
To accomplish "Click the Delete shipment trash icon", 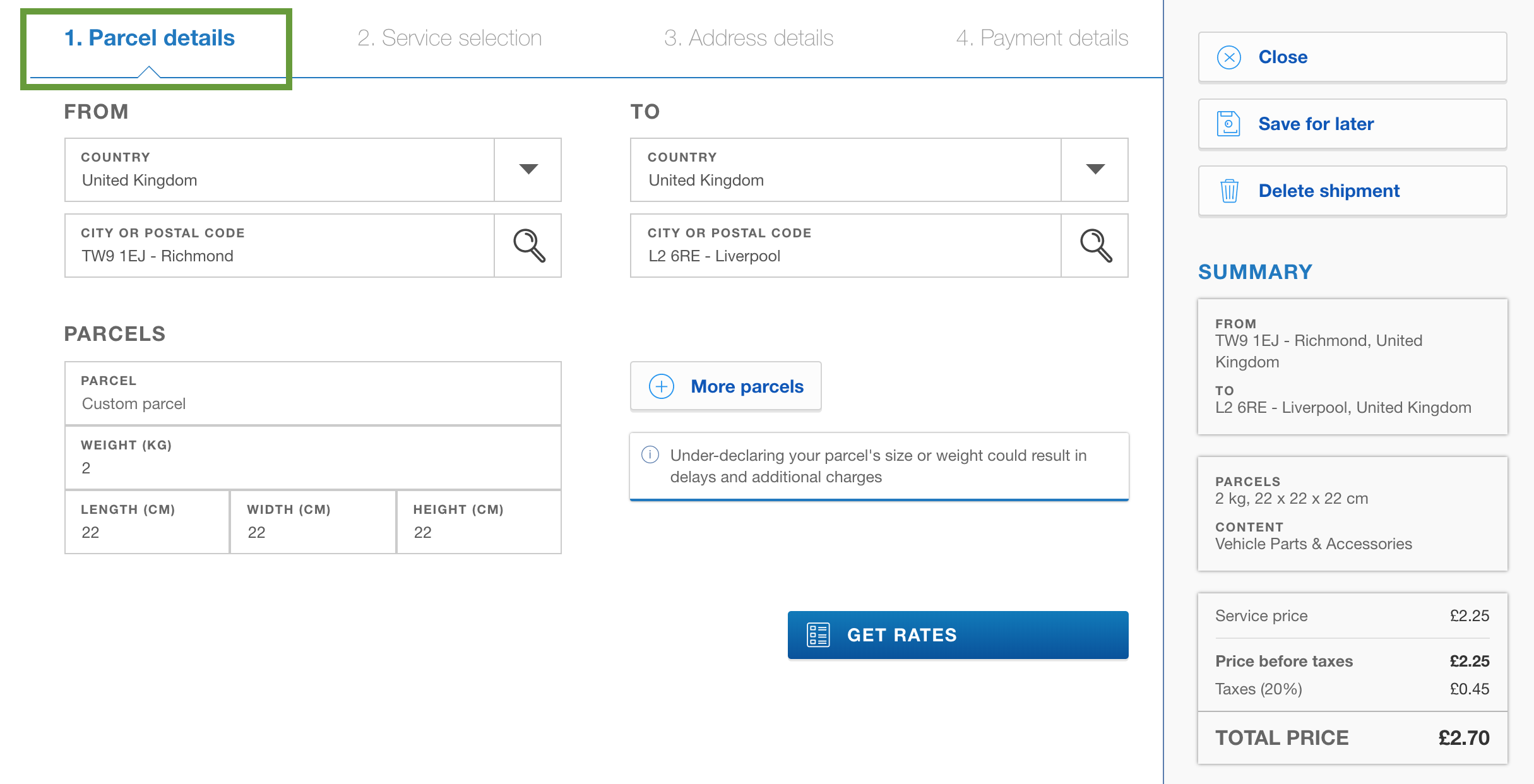I will (x=1229, y=191).
